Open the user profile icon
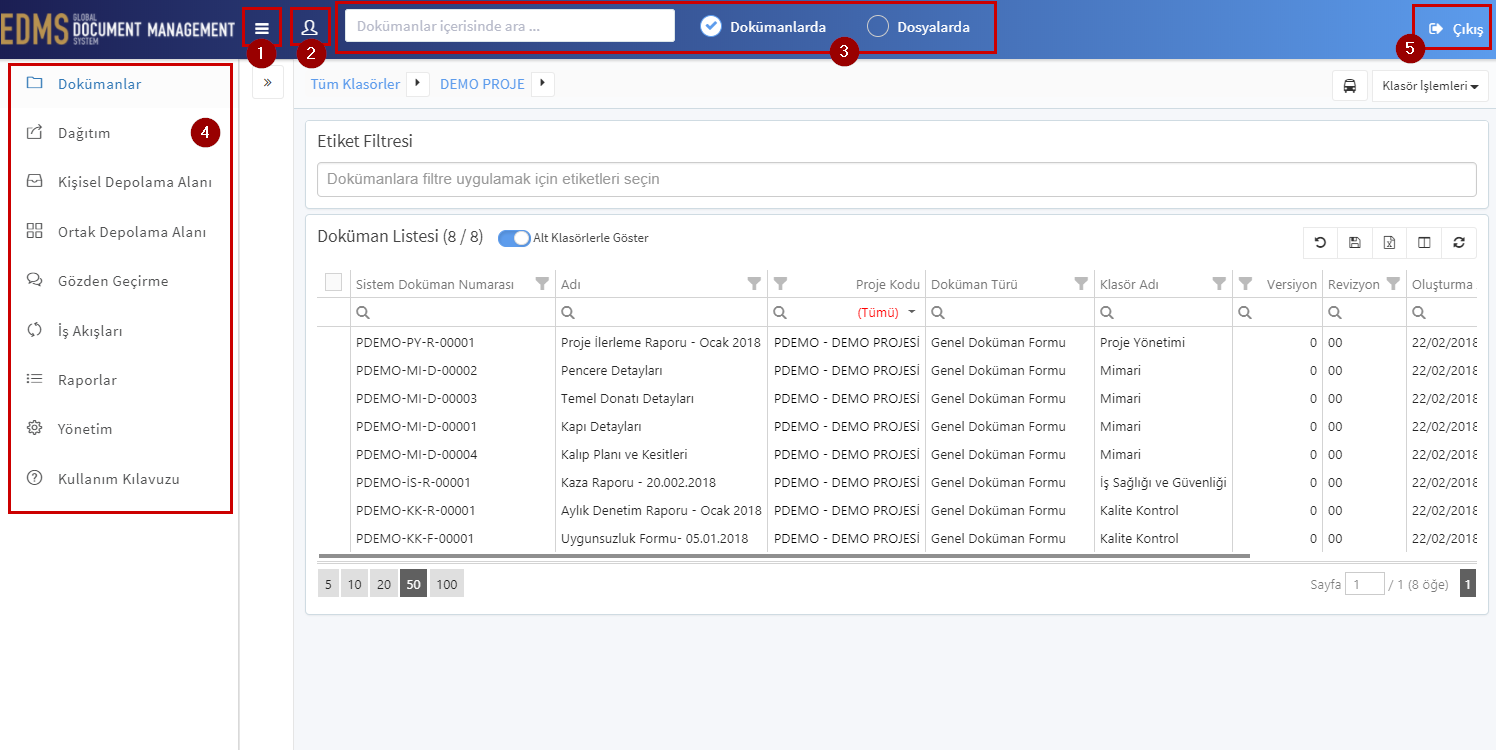The height and width of the screenshot is (750, 1496). (310, 28)
